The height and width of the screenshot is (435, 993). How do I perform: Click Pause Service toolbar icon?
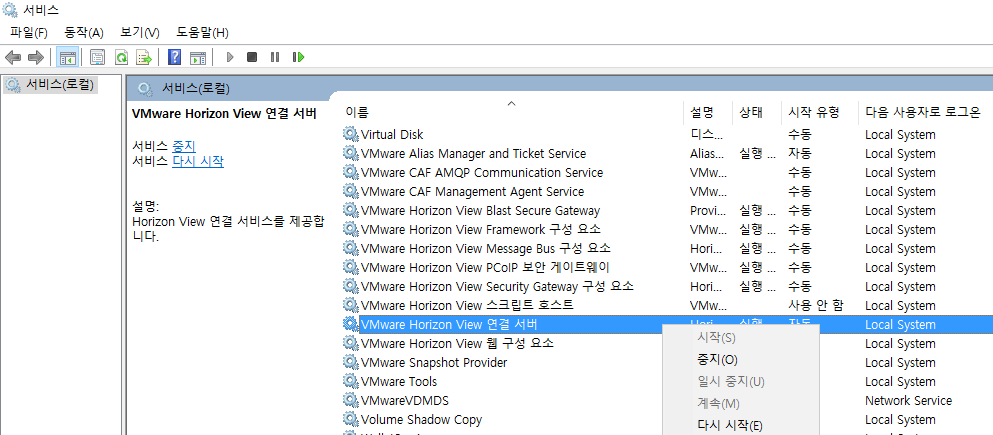275,57
